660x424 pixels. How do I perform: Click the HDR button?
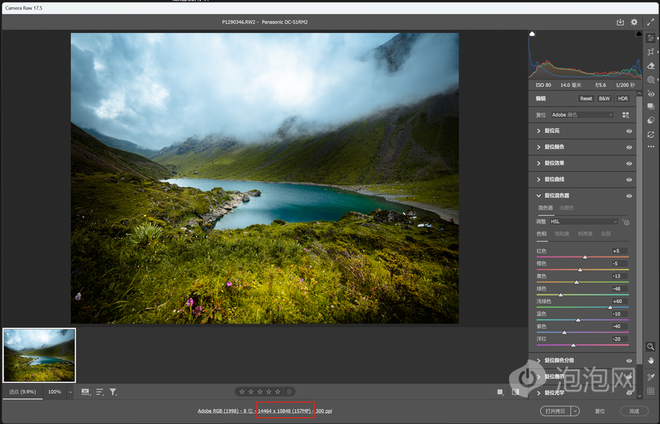tap(623, 99)
